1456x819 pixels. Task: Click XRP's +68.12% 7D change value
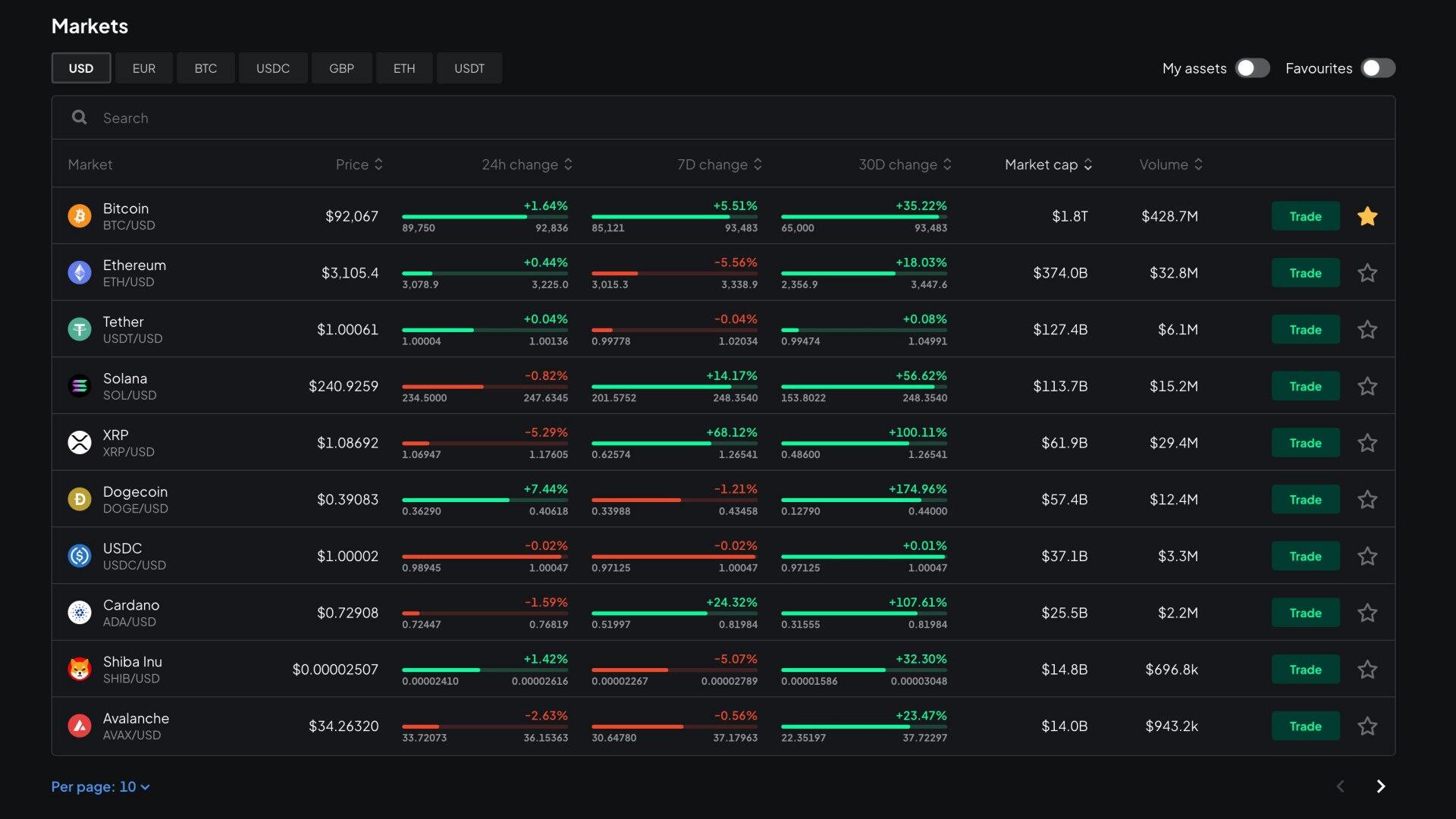point(732,432)
